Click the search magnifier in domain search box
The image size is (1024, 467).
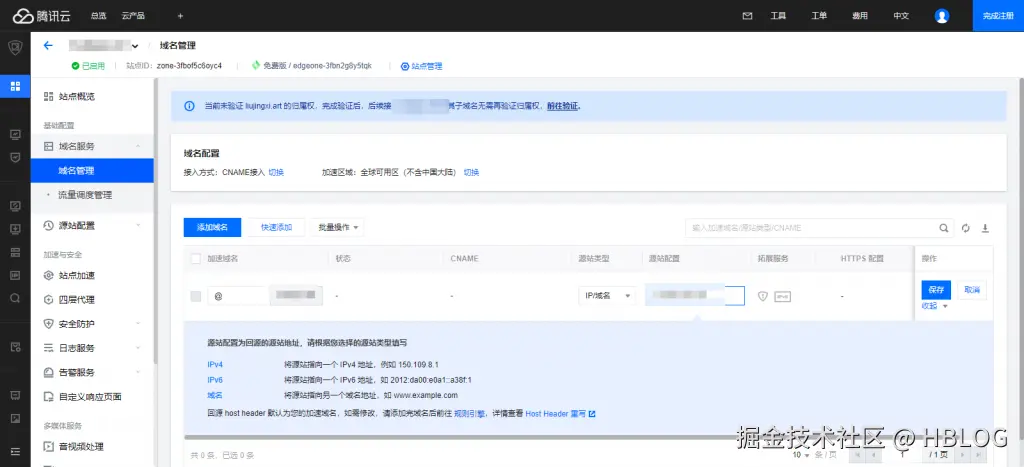coord(944,228)
